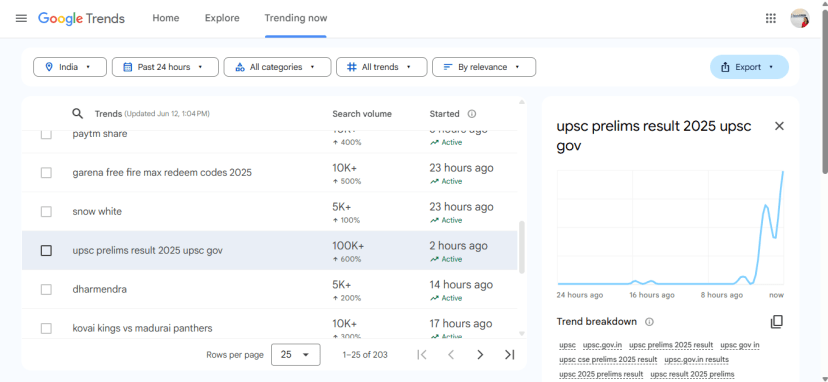Open the Rows per page 25 dropdown
The image size is (828, 382).
point(296,355)
